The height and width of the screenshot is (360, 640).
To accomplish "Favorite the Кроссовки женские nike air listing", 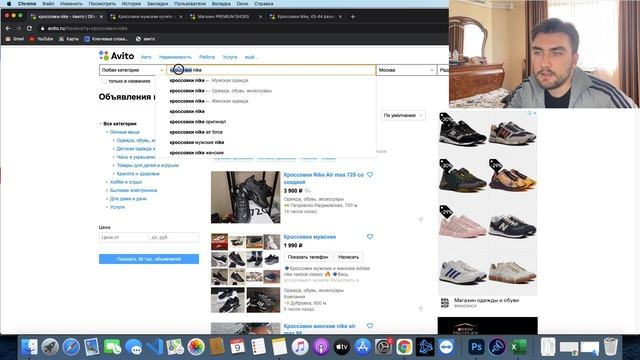I will pos(370,326).
